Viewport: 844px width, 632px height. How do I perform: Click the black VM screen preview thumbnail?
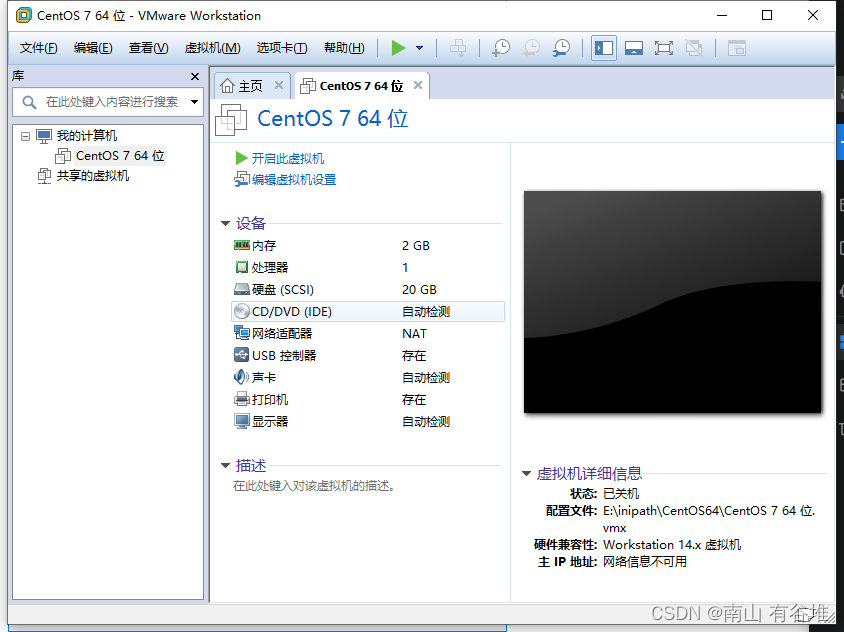click(x=672, y=302)
